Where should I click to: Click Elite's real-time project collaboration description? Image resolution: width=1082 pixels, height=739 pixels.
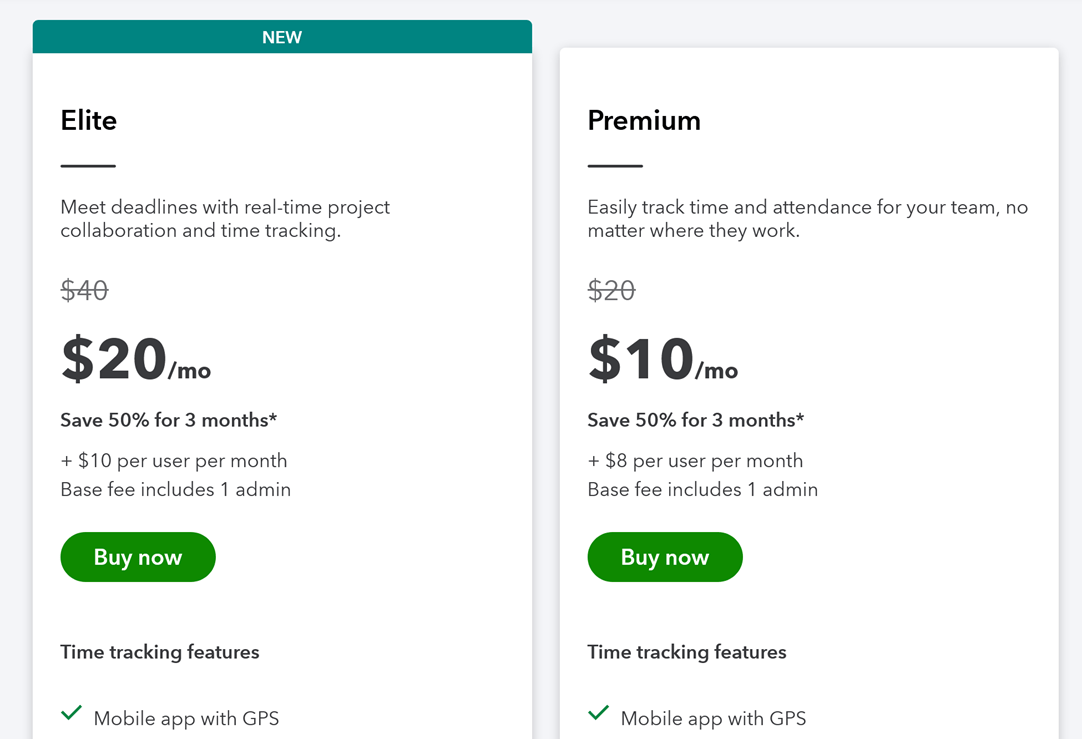tap(223, 218)
